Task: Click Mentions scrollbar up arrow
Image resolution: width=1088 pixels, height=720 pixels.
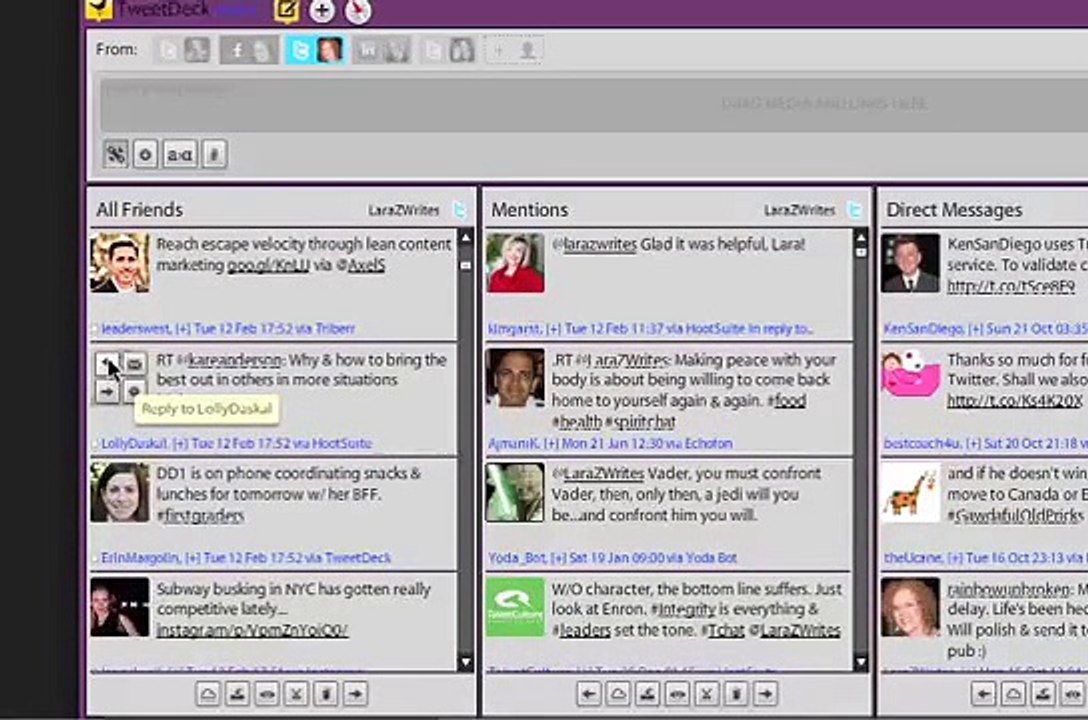Action: (x=861, y=238)
